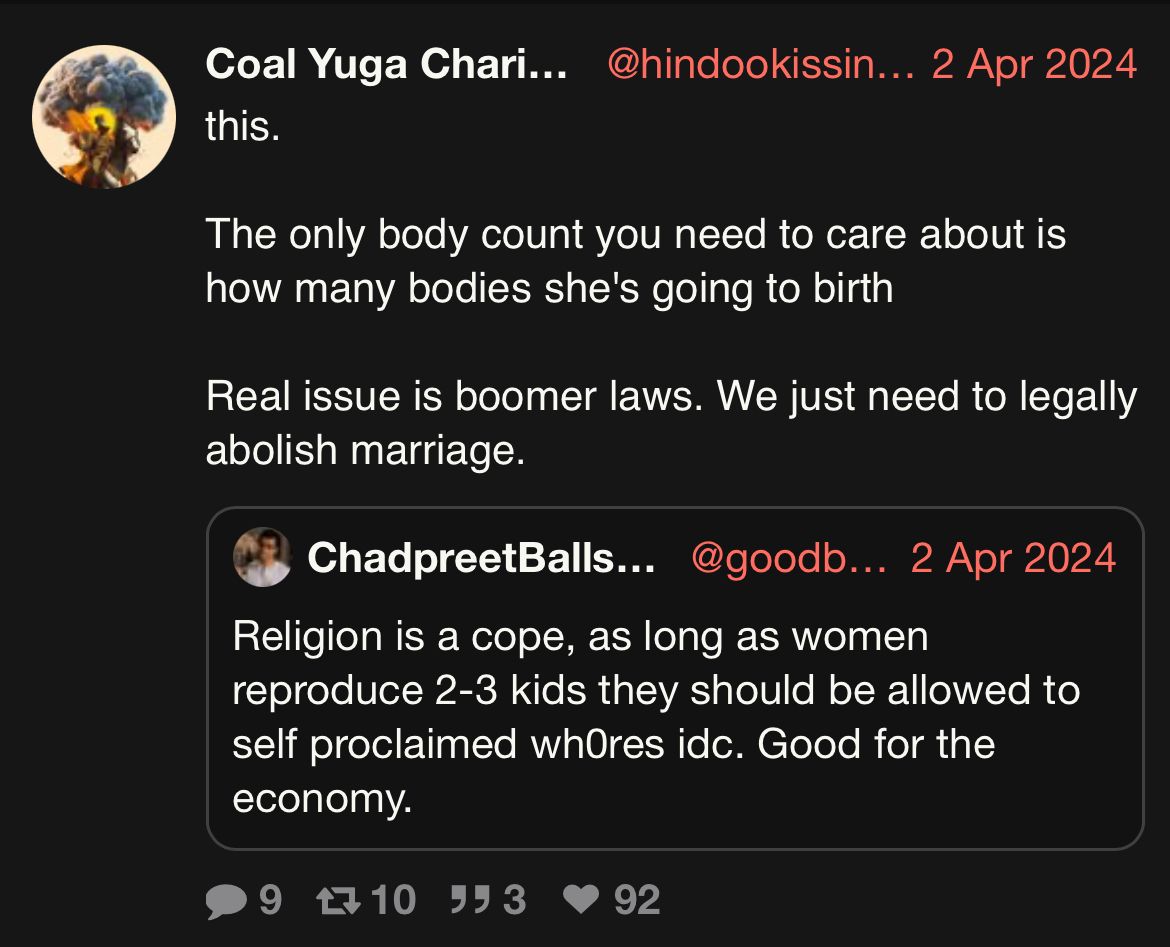Screen dimensions: 1170x947
Task: Click the top post's 2 Apr 2024 date
Action: click(x=1034, y=64)
